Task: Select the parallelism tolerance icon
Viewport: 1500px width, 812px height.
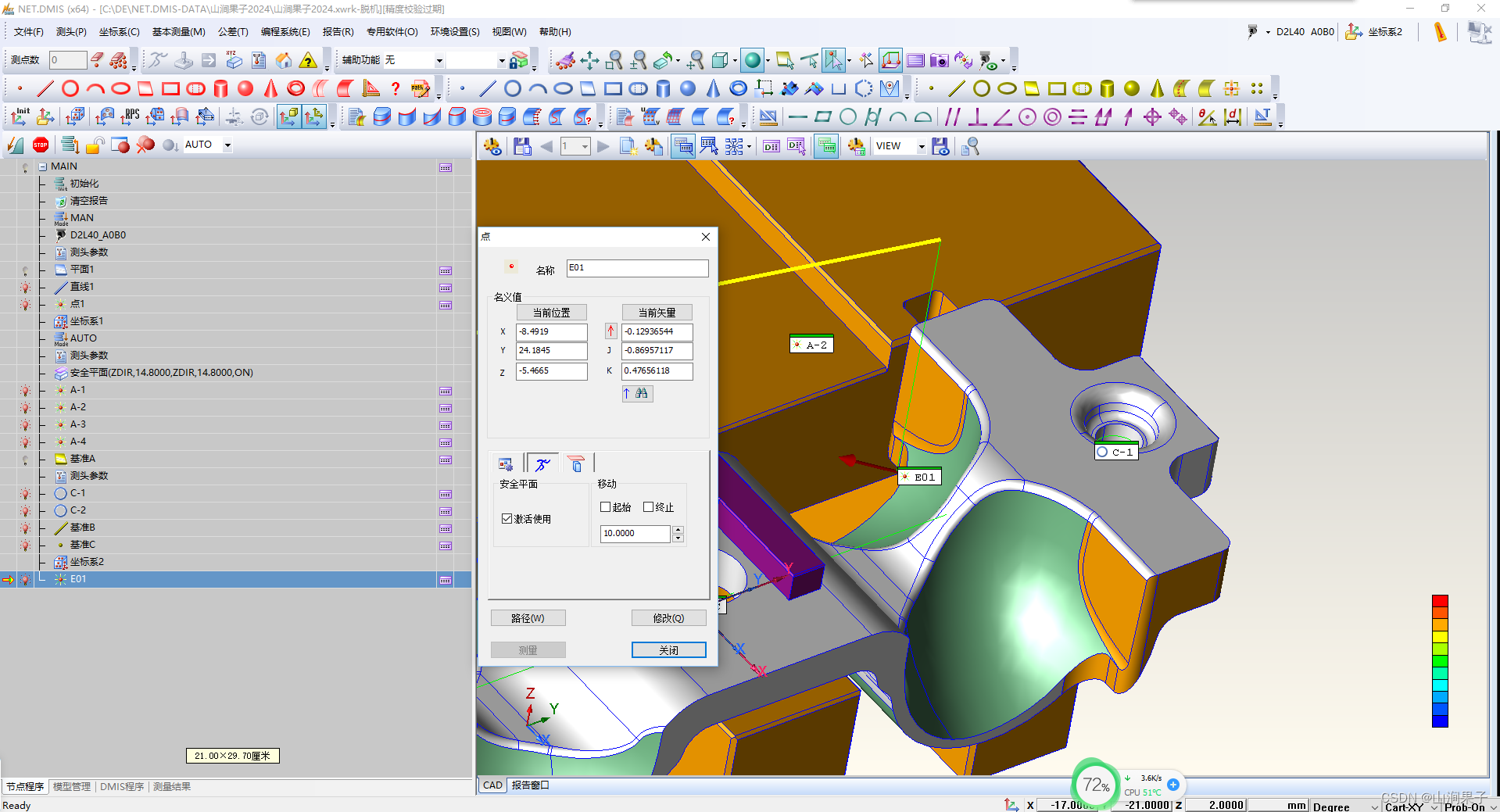Action: click(x=952, y=116)
